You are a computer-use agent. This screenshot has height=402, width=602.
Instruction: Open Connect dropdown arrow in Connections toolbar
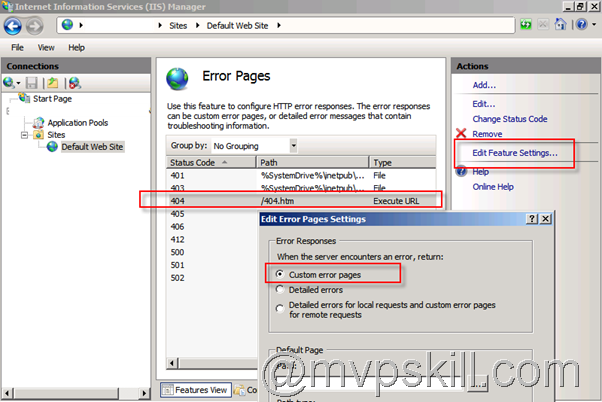[18, 83]
